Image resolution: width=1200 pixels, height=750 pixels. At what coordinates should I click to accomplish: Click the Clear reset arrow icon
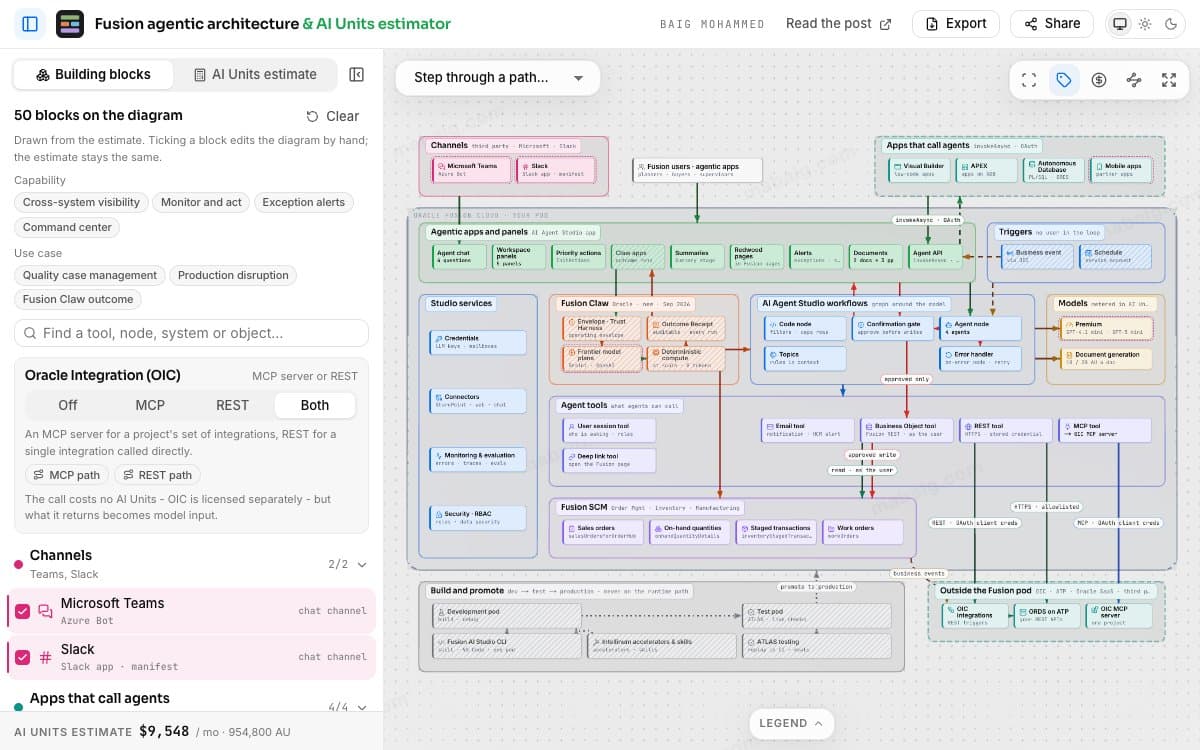pyautogui.click(x=313, y=116)
